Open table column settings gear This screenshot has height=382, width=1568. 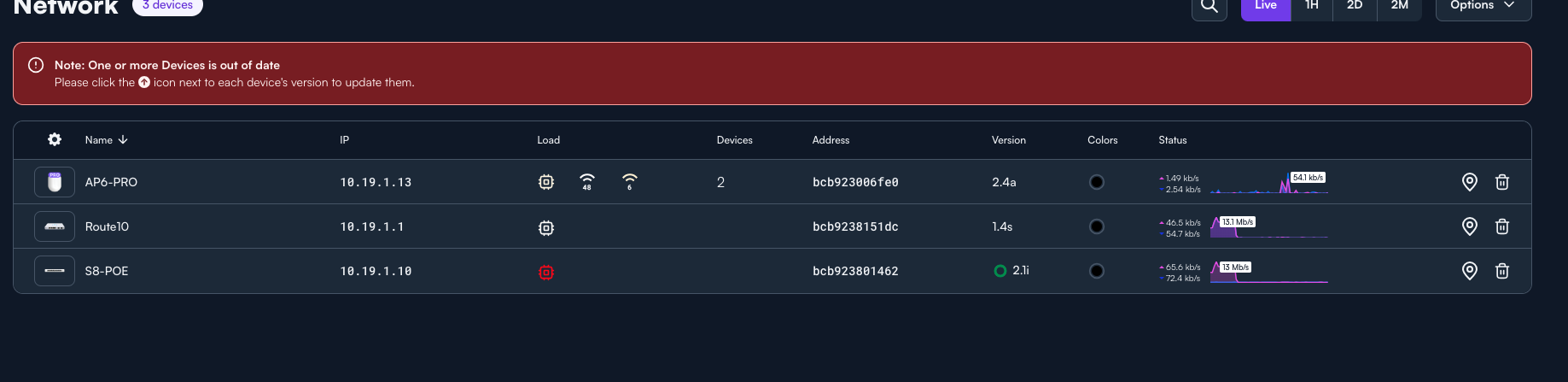(x=55, y=139)
